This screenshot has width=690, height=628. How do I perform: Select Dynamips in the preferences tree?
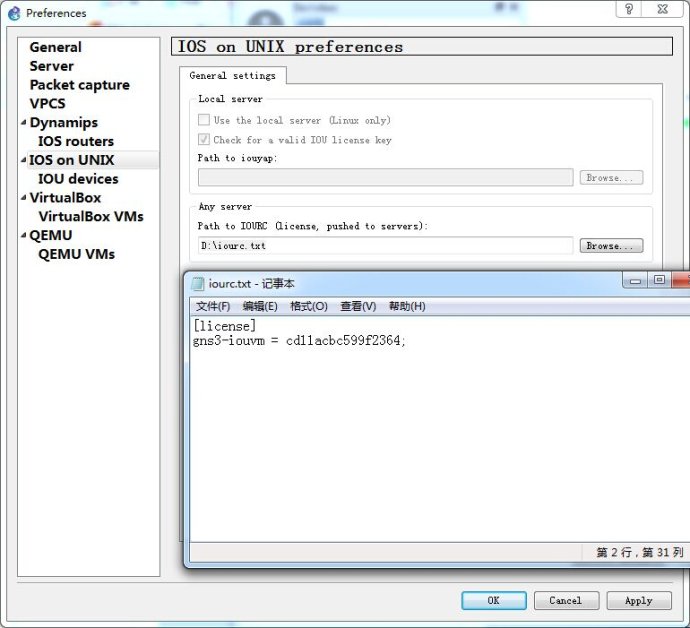pos(64,122)
